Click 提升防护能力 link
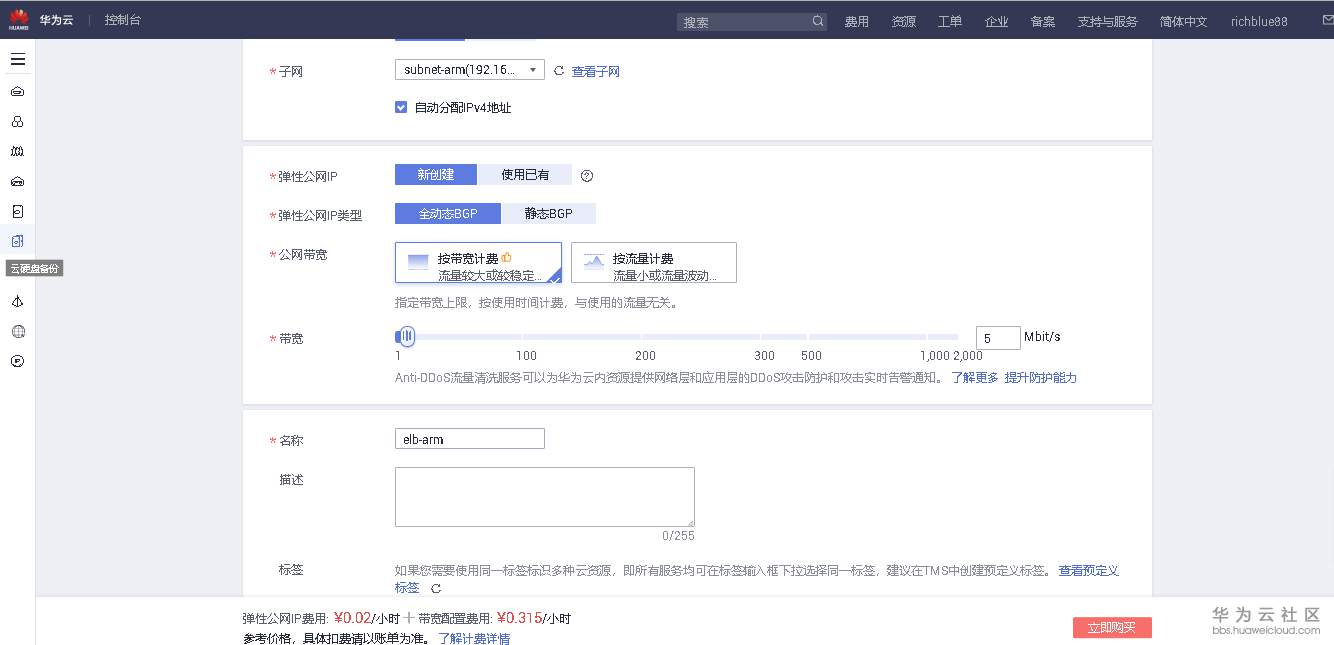Image resolution: width=1334 pixels, height=645 pixels. [x=1041, y=378]
